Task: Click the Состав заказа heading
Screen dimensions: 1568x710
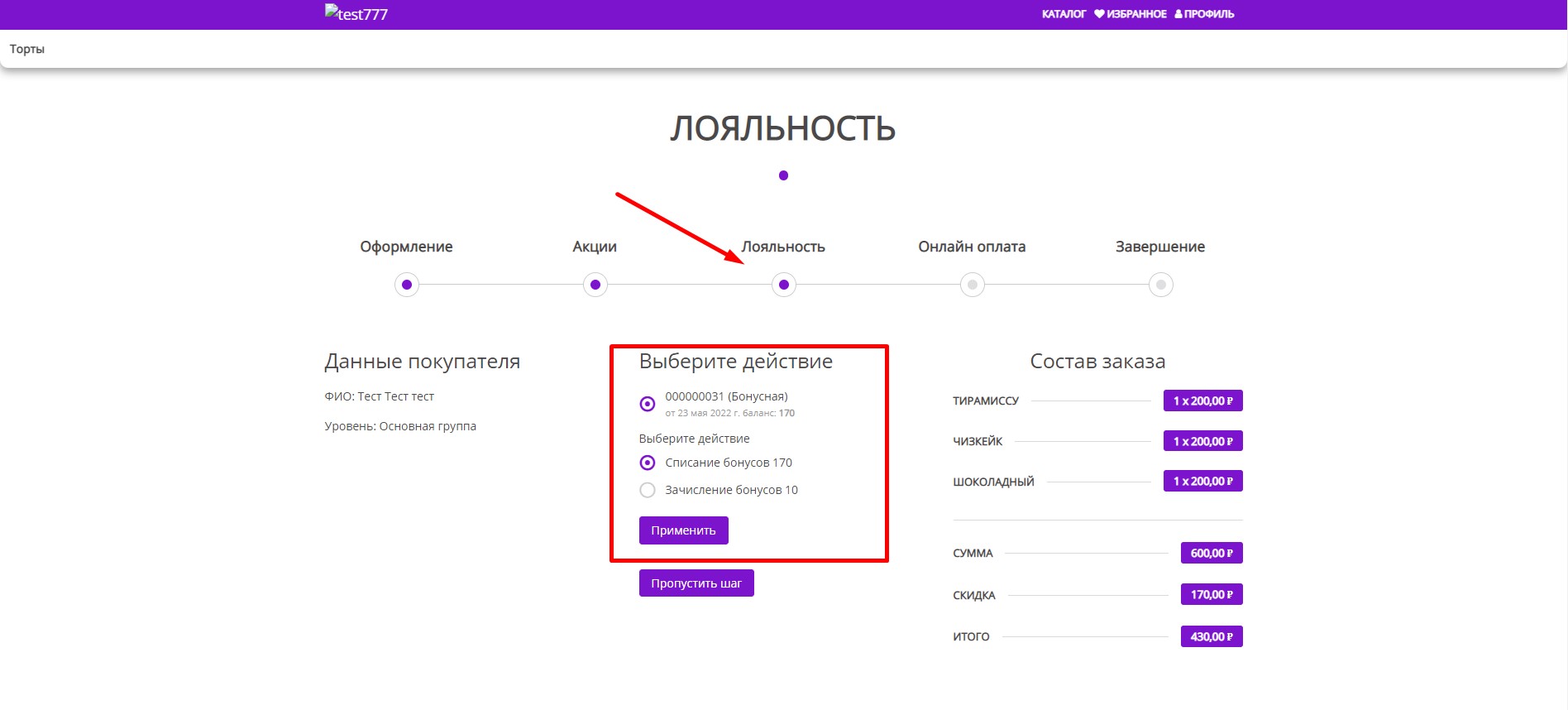Action: 1097,361
